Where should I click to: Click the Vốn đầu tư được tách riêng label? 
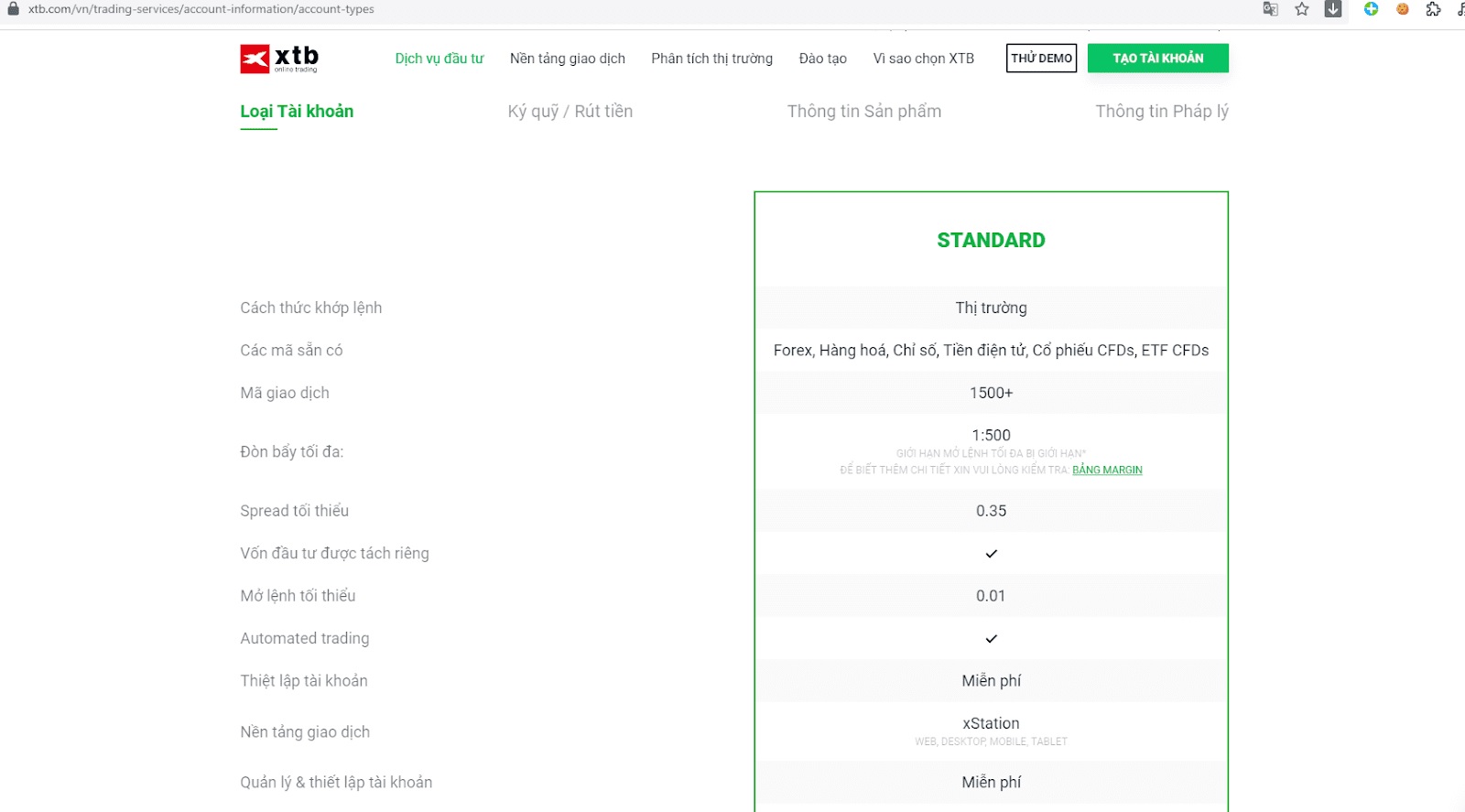[x=334, y=553]
